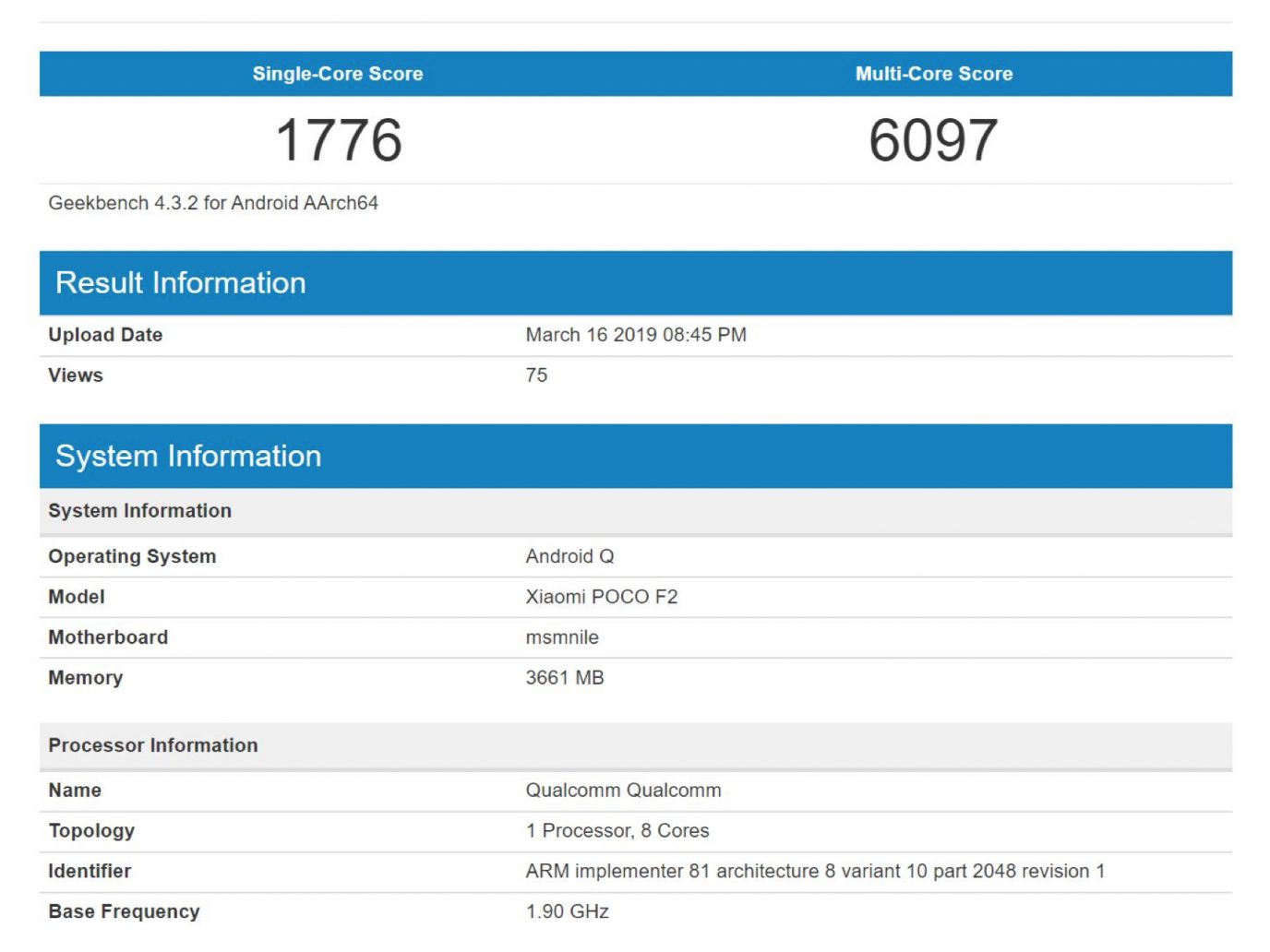The width and height of the screenshot is (1270, 952).
Task: Click the Xiaomi POCO F2 model value
Action: click(601, 597)
